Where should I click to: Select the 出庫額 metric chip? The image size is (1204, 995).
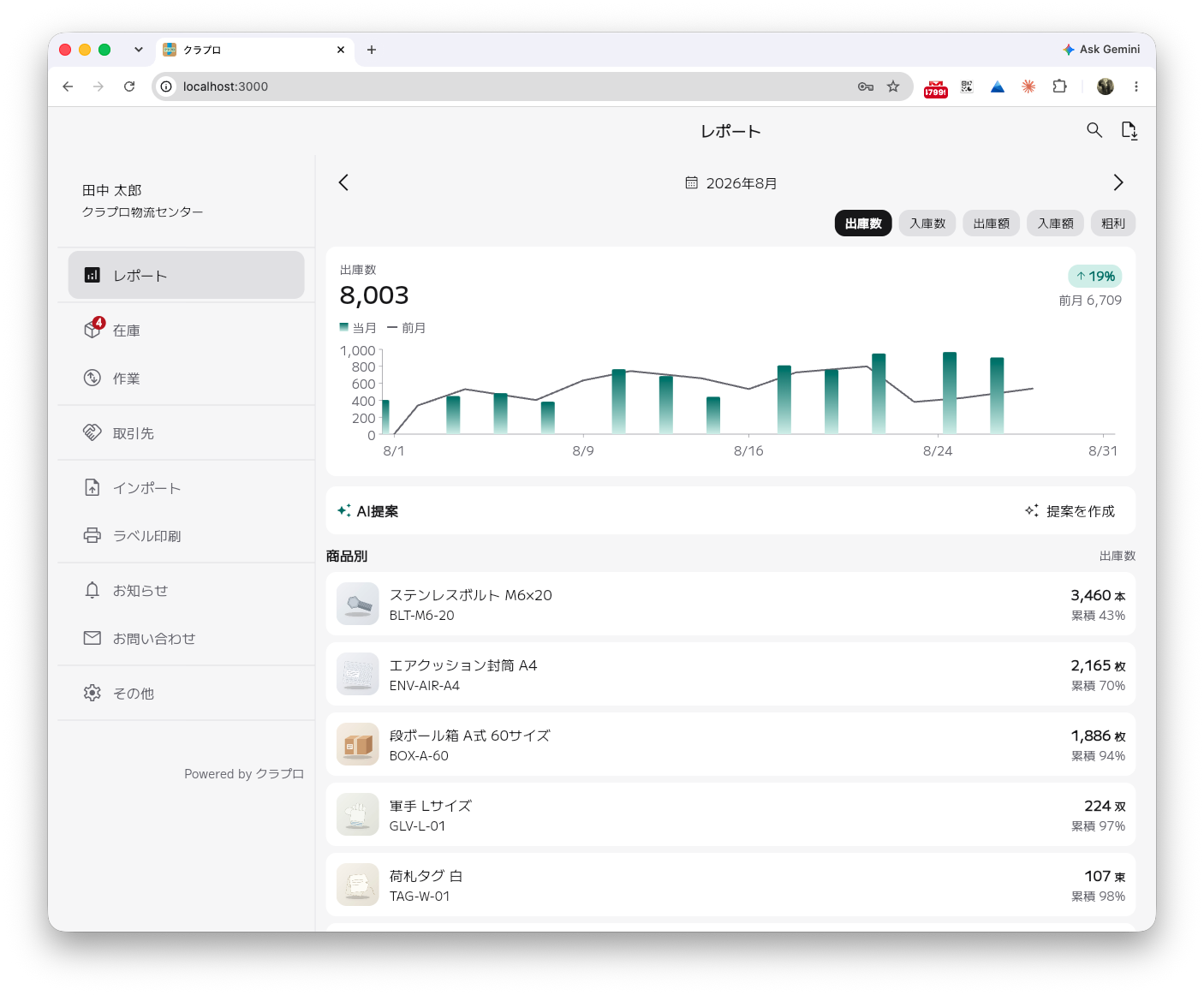(992, 223)
